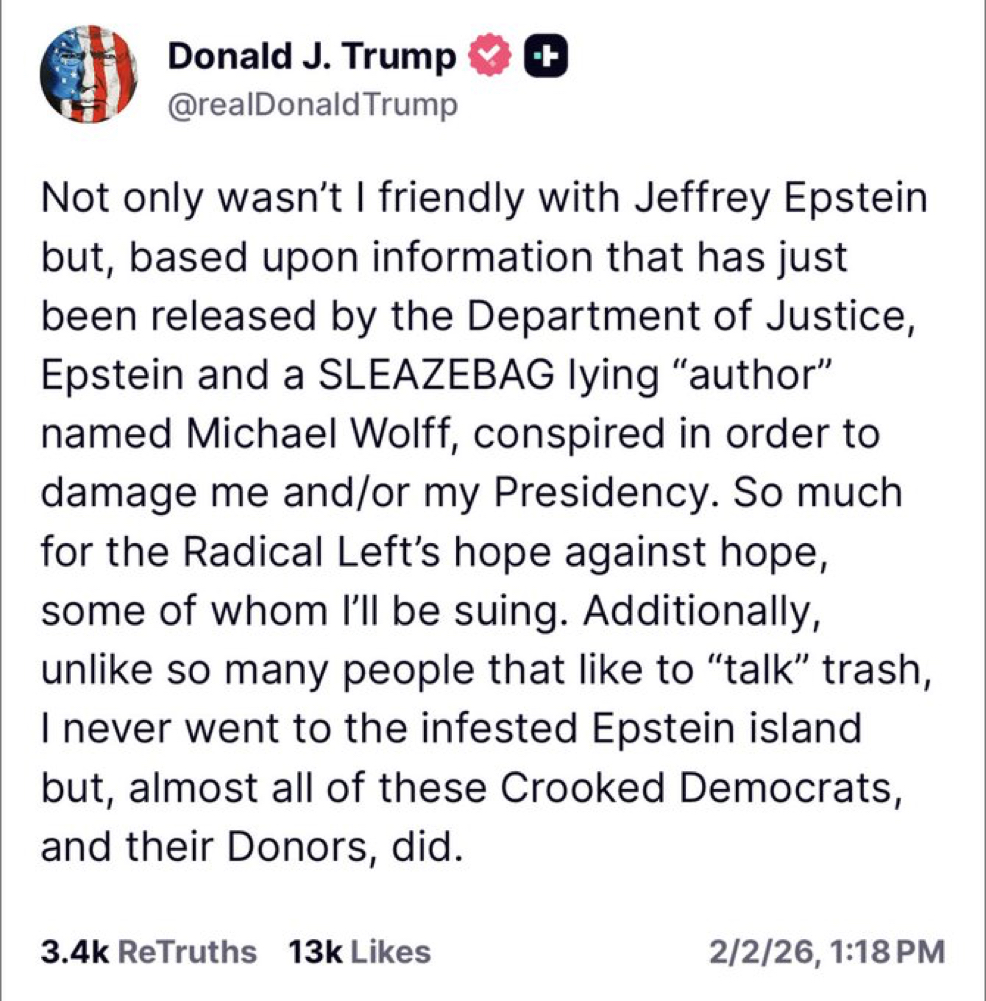This screenshot has height=1001, width=986.
Task: View the 13k Likes list
Action: pyautogui.click(x=359, y=951)
